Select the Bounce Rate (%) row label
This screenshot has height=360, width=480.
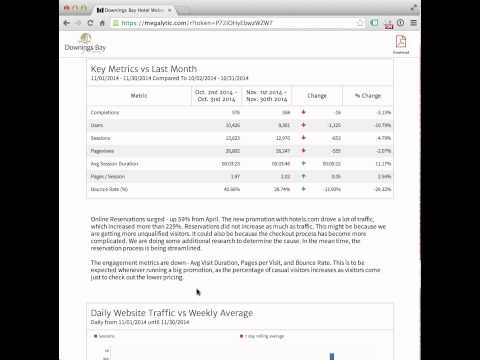tap(109, 189)
